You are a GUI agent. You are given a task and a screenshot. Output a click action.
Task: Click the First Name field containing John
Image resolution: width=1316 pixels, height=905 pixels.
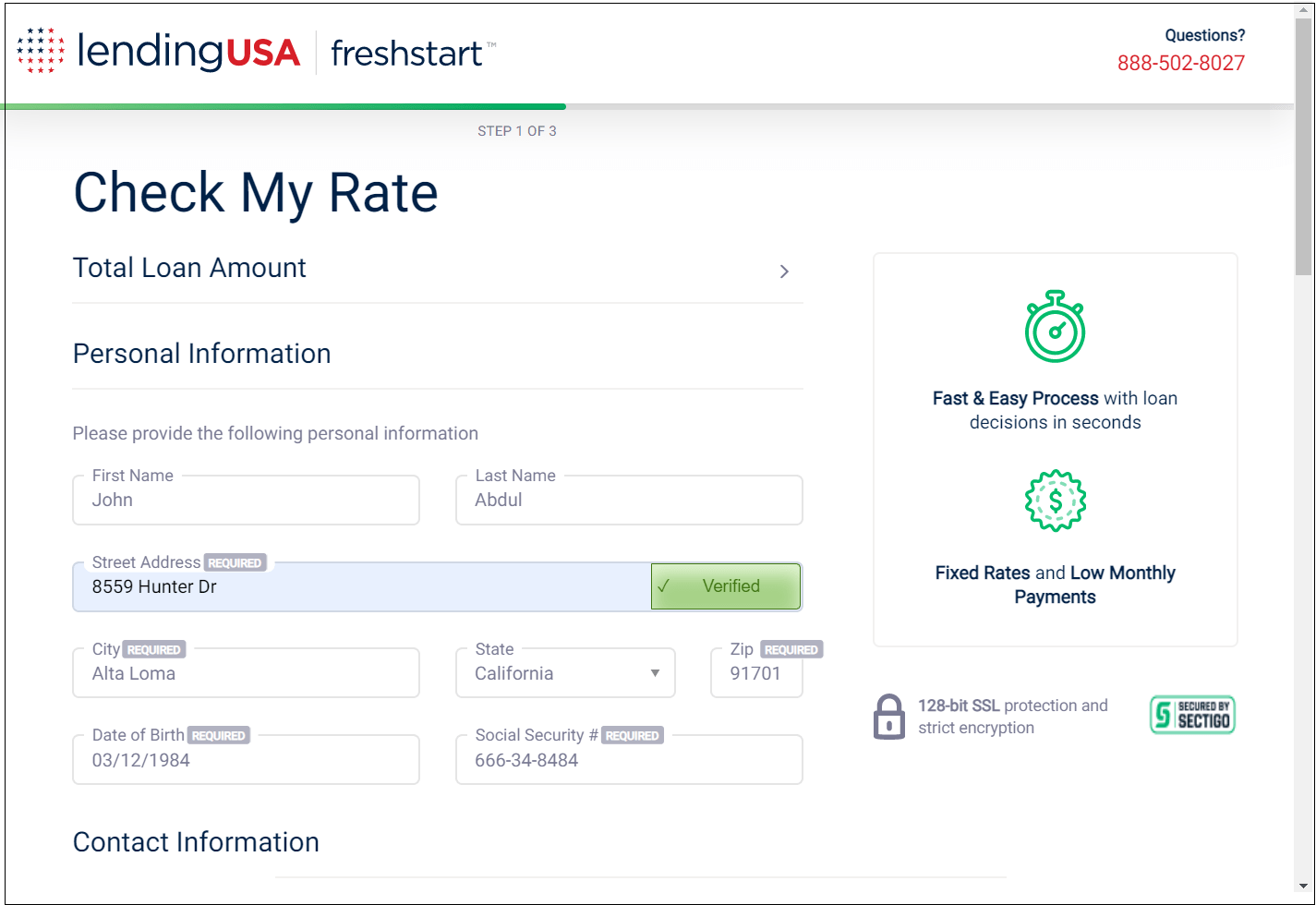246,500
